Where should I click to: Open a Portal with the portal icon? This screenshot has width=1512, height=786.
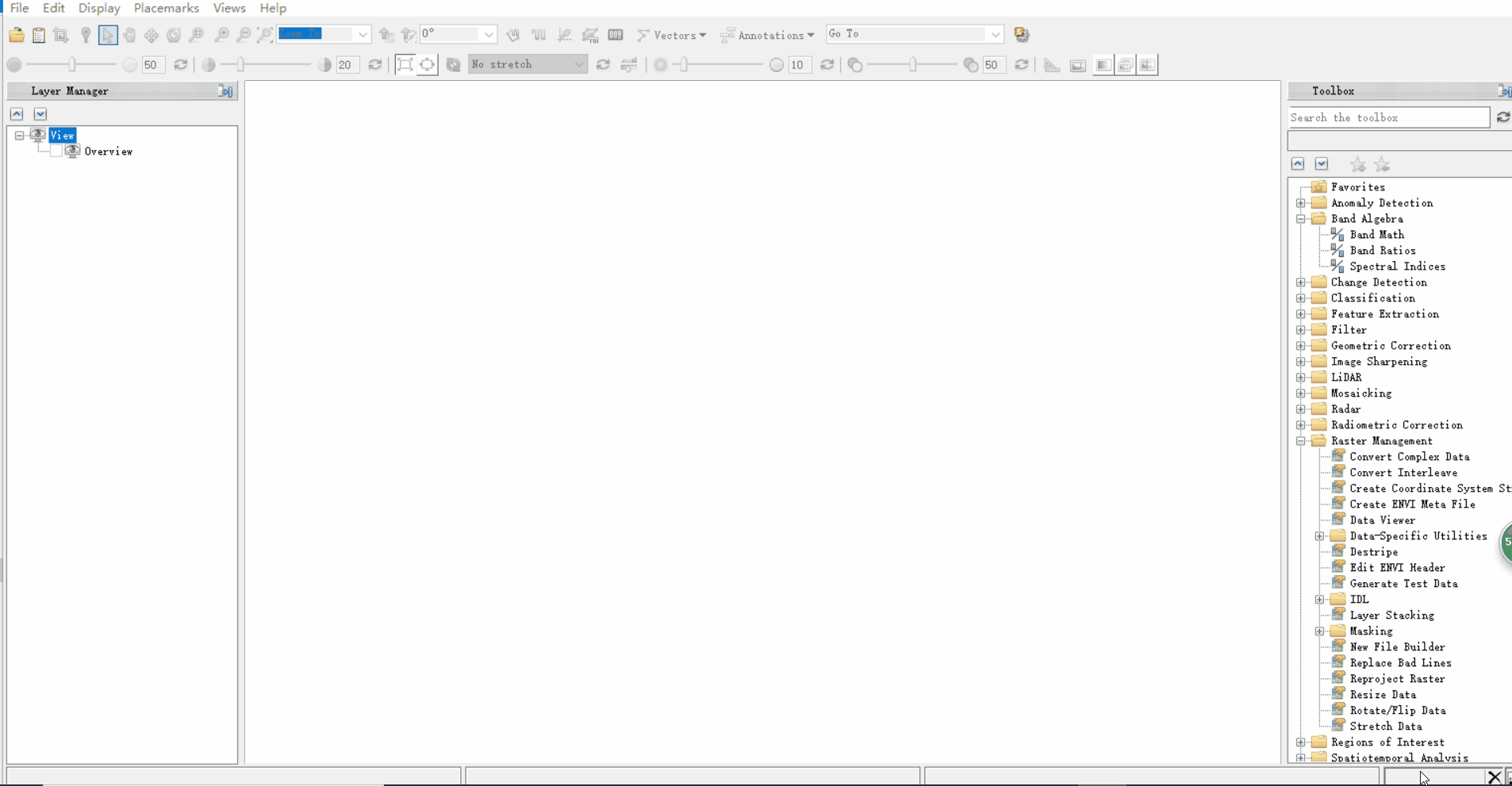(x=1078, y=65)
